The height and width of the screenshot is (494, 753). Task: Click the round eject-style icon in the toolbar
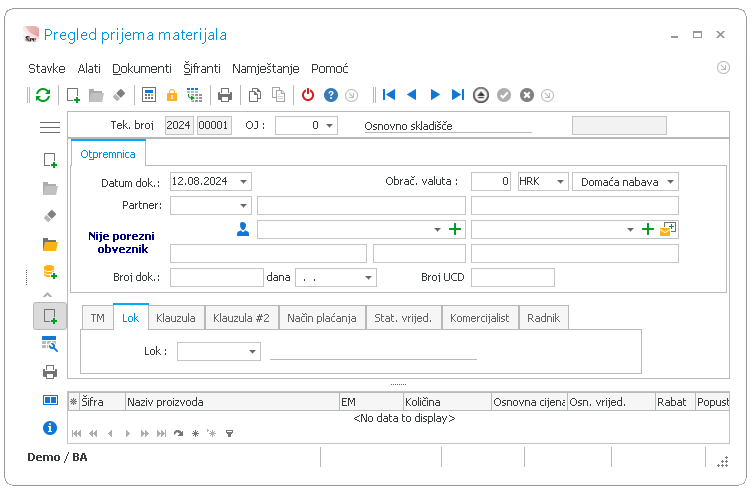(481, 95)
